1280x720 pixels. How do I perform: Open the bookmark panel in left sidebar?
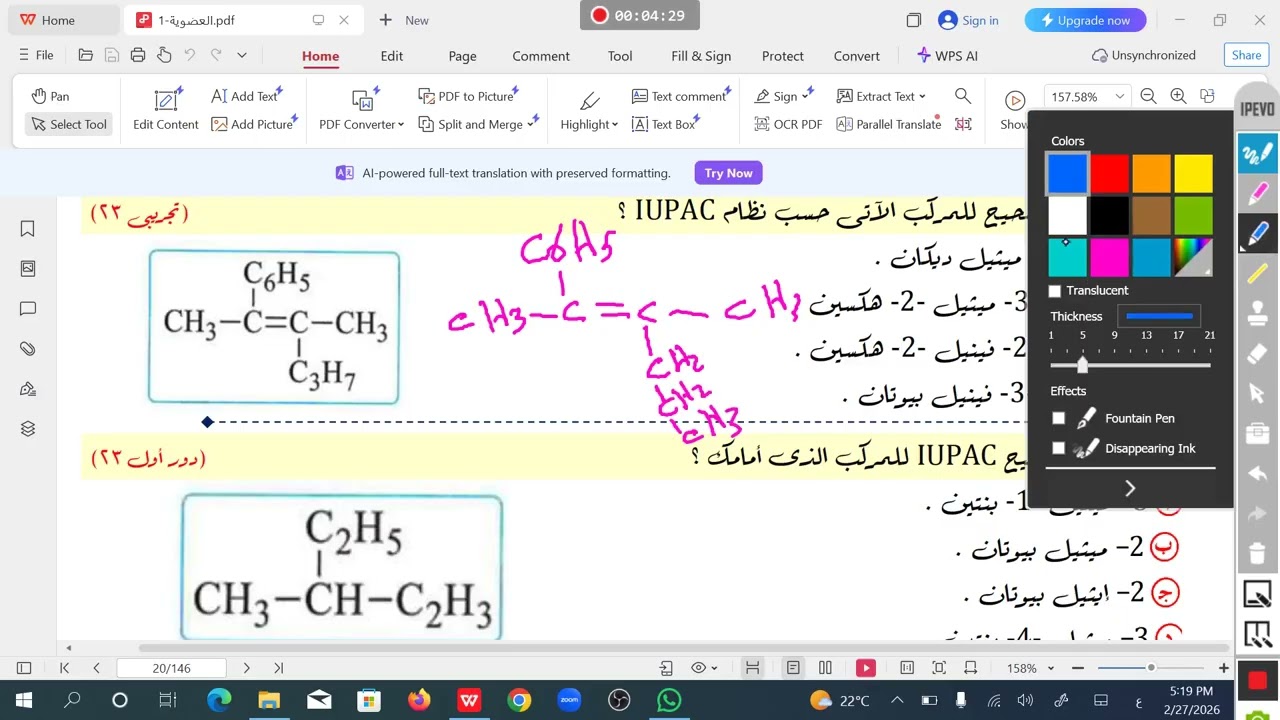(28, 229)
